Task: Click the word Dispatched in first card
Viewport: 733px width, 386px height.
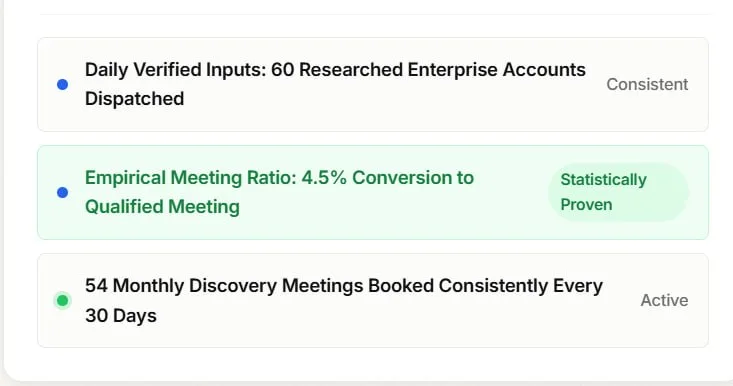Action: (x=135, y=99)
